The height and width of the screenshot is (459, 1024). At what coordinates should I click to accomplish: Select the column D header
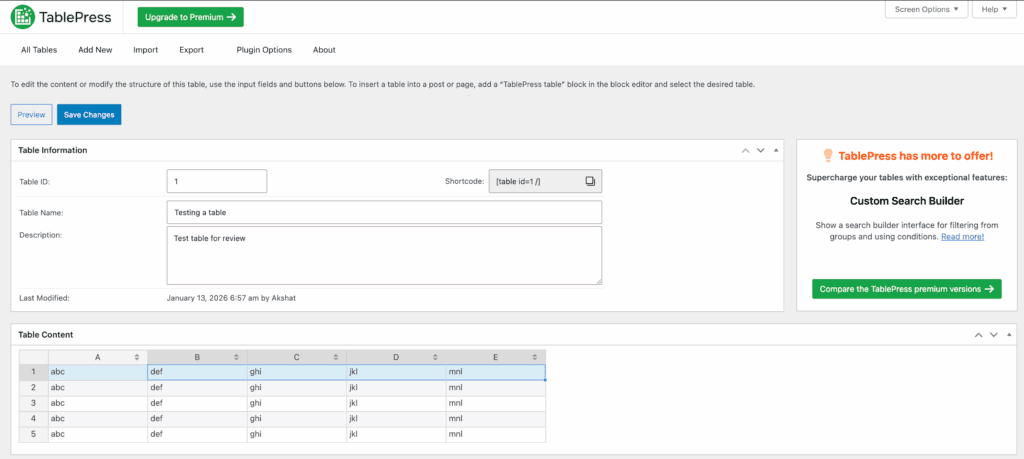coord(396,357)
